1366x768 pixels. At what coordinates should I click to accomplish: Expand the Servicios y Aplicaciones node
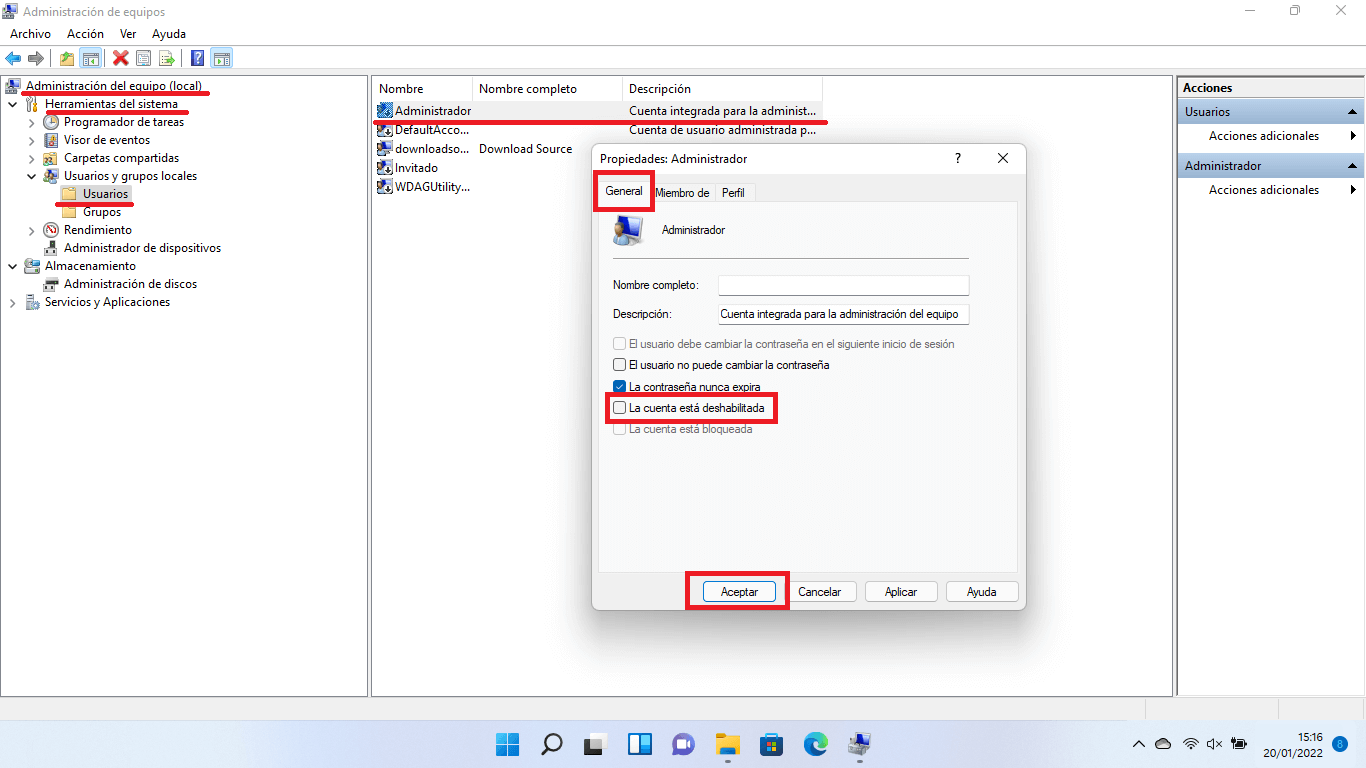point(12,301)
